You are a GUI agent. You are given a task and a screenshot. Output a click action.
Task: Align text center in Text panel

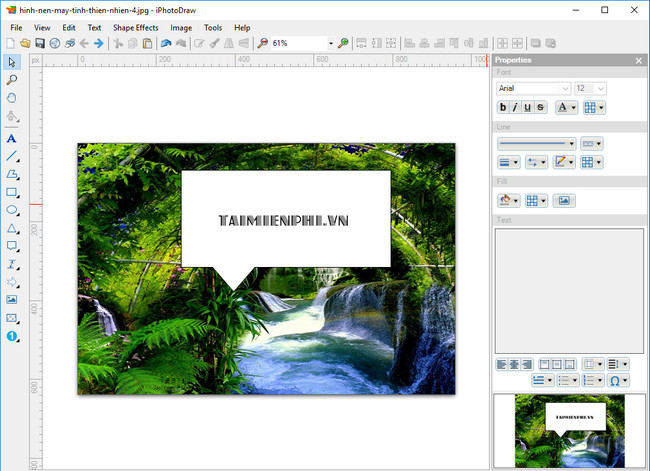point(514,364)
